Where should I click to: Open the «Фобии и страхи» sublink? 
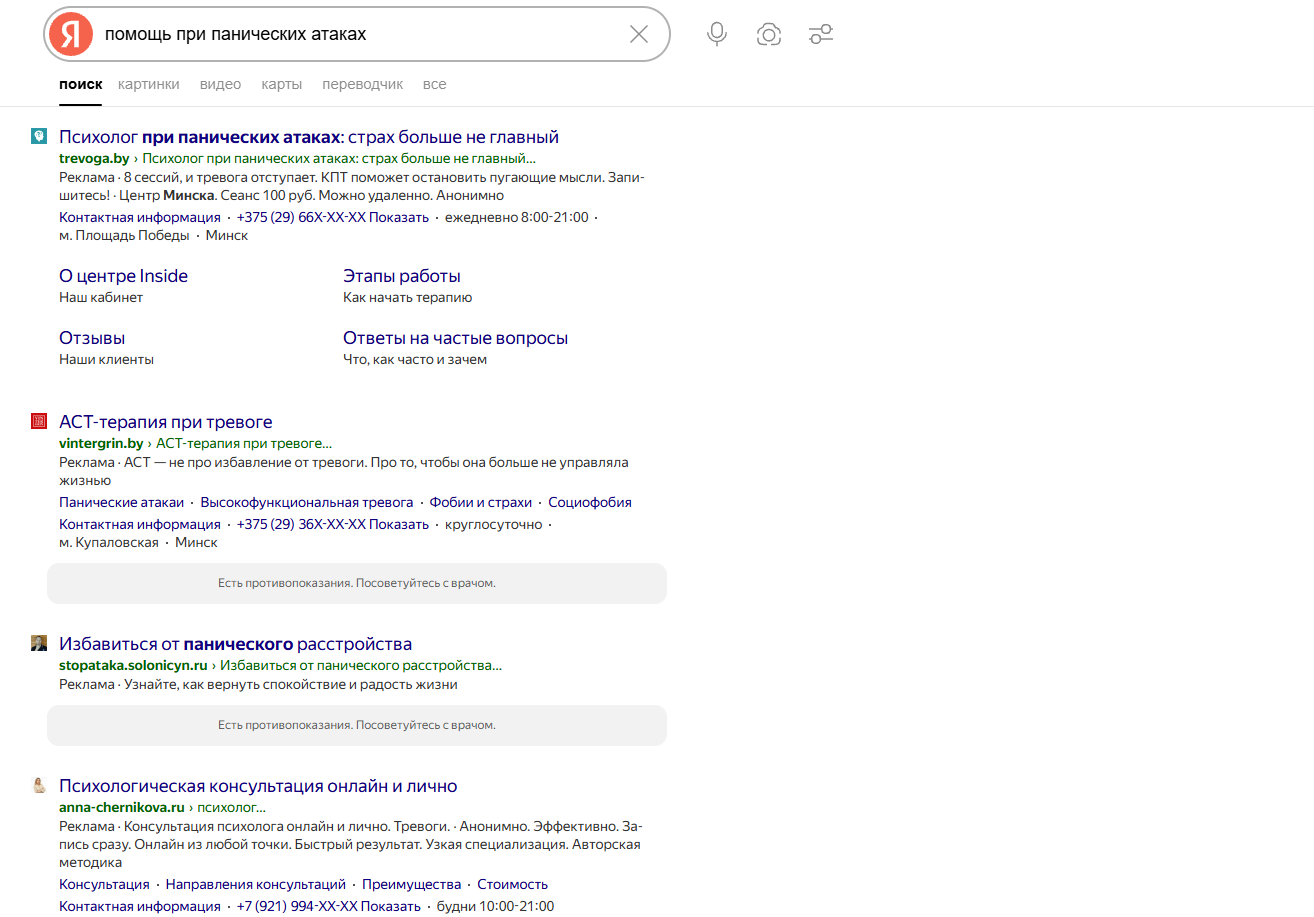pyautogui.click(x=481, y=502)
